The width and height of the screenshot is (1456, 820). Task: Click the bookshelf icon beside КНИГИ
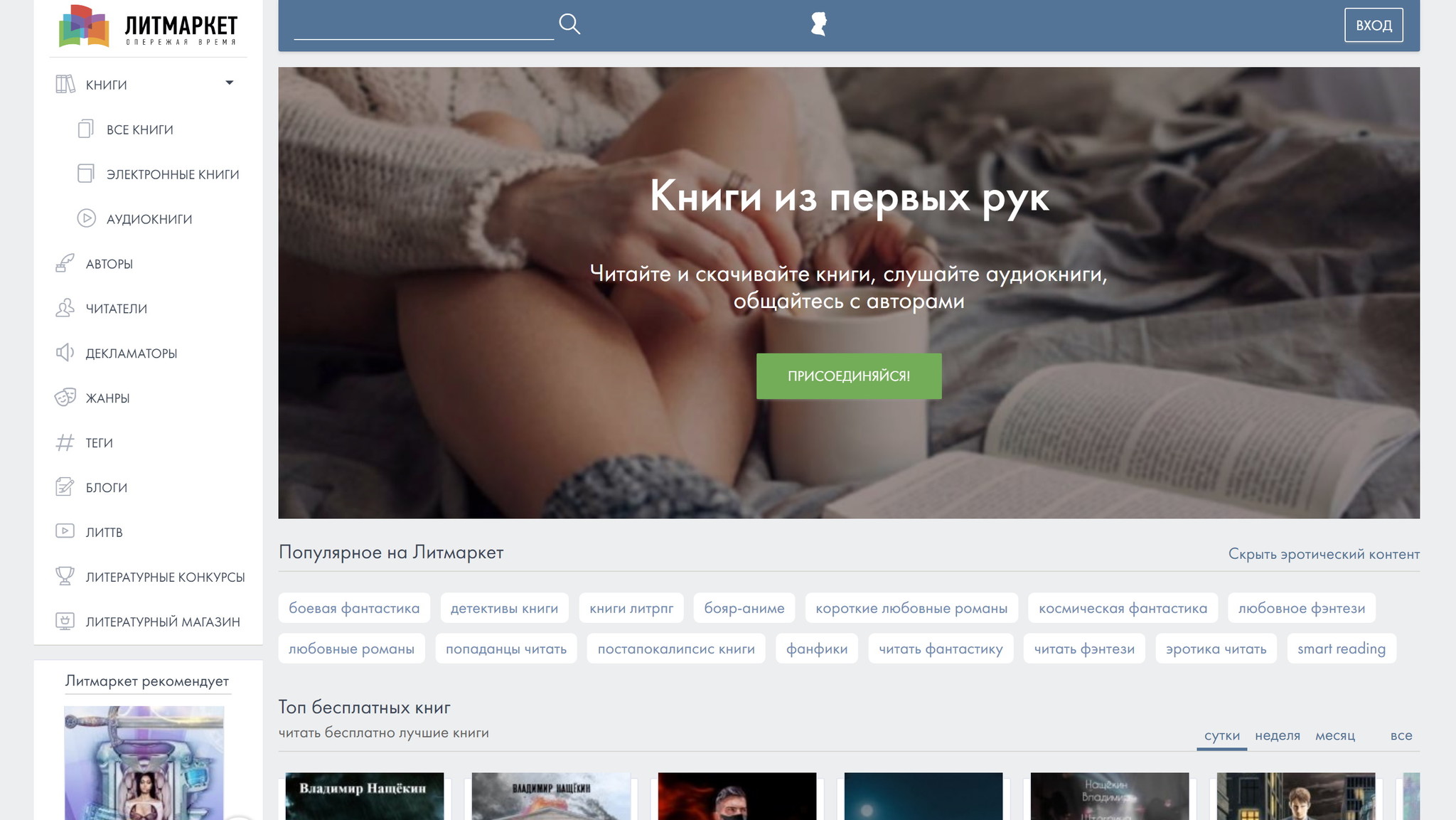coord(65,85)
